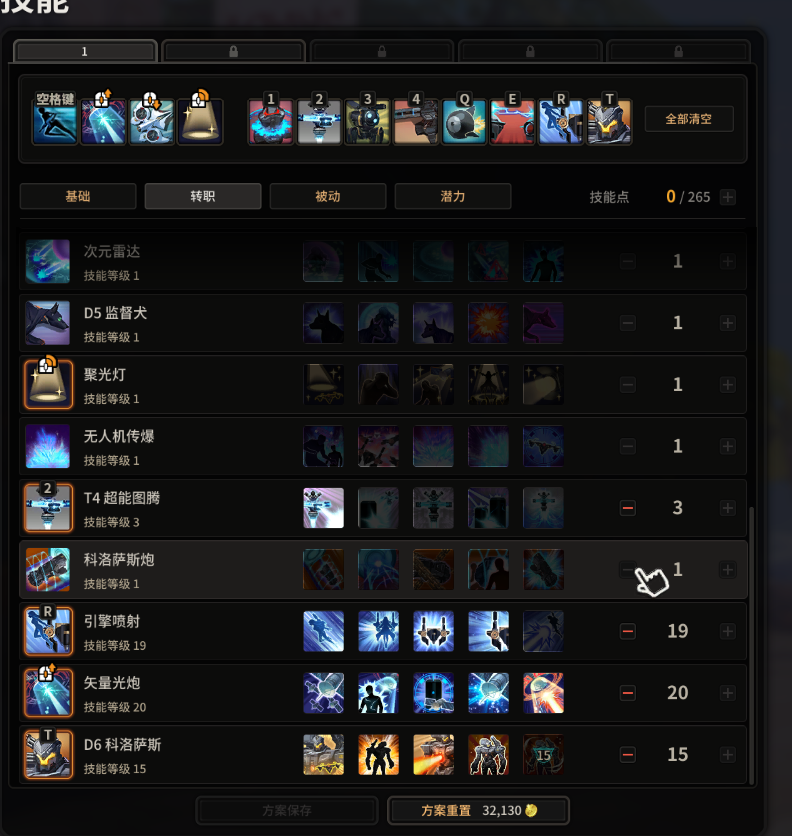
Task: Increase D5 监督犬 level with plus button
Action: pyautogui.click(x=727, y=323)
